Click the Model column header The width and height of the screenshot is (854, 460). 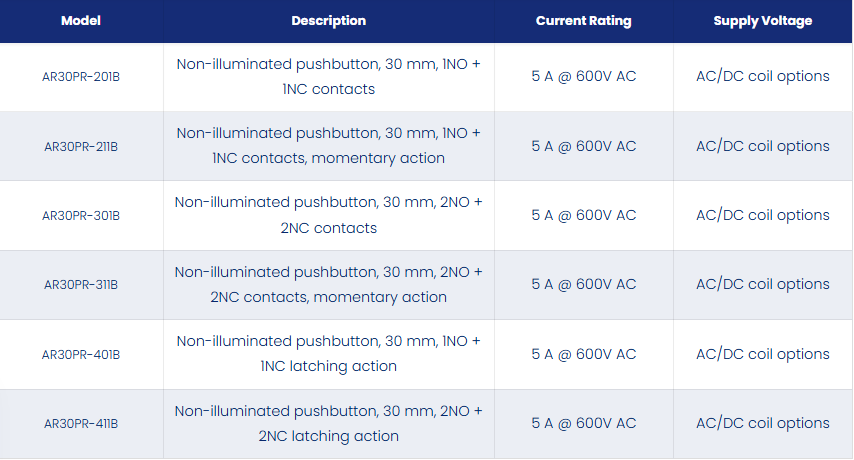click(x=81, y=21)
